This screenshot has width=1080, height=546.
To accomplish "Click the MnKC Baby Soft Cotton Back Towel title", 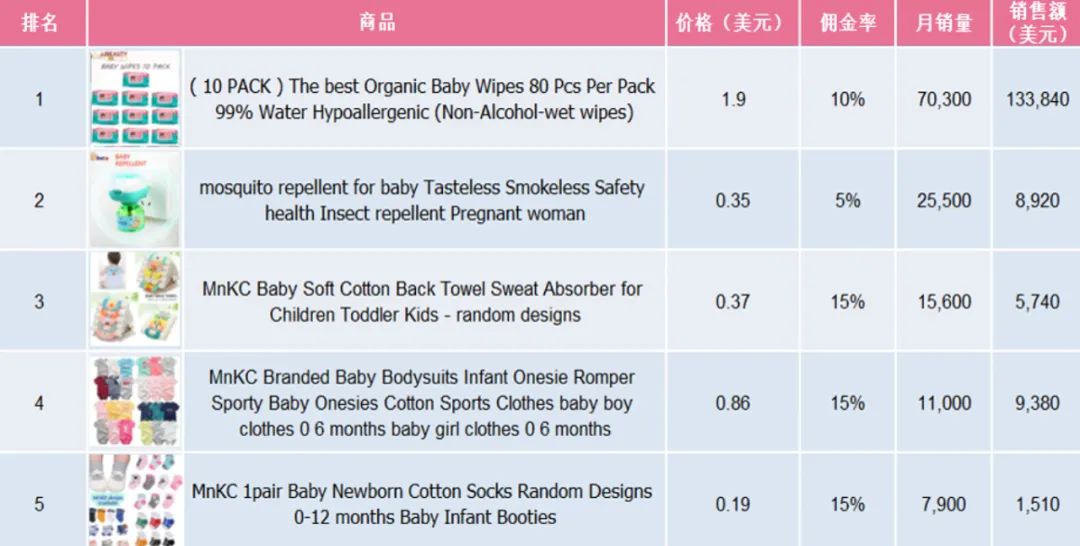I will (423, 301).
